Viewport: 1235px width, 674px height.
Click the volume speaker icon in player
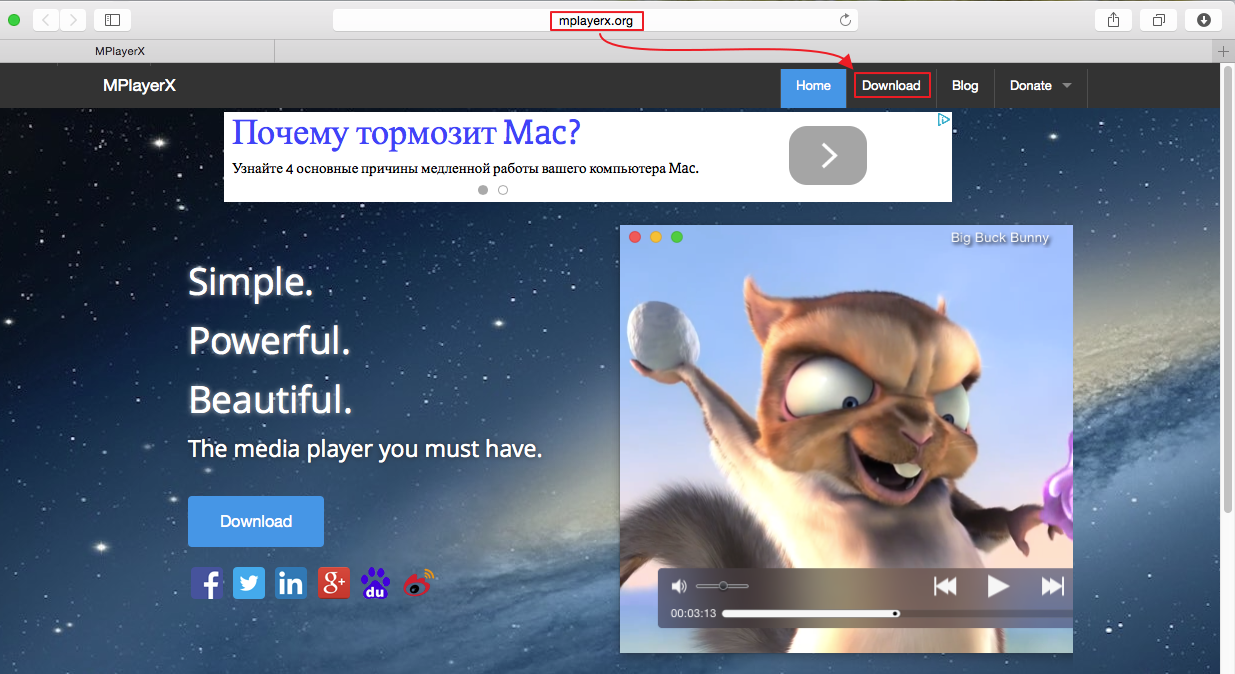(679, 586)
